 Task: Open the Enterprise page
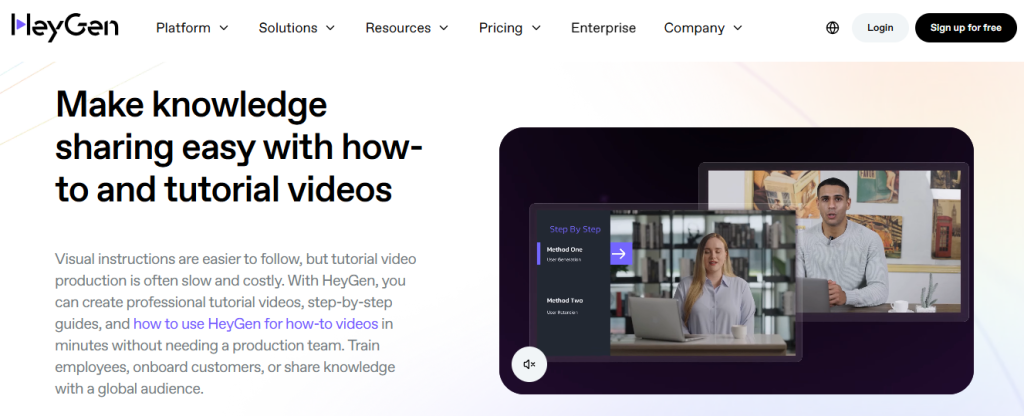click(603, 27)
